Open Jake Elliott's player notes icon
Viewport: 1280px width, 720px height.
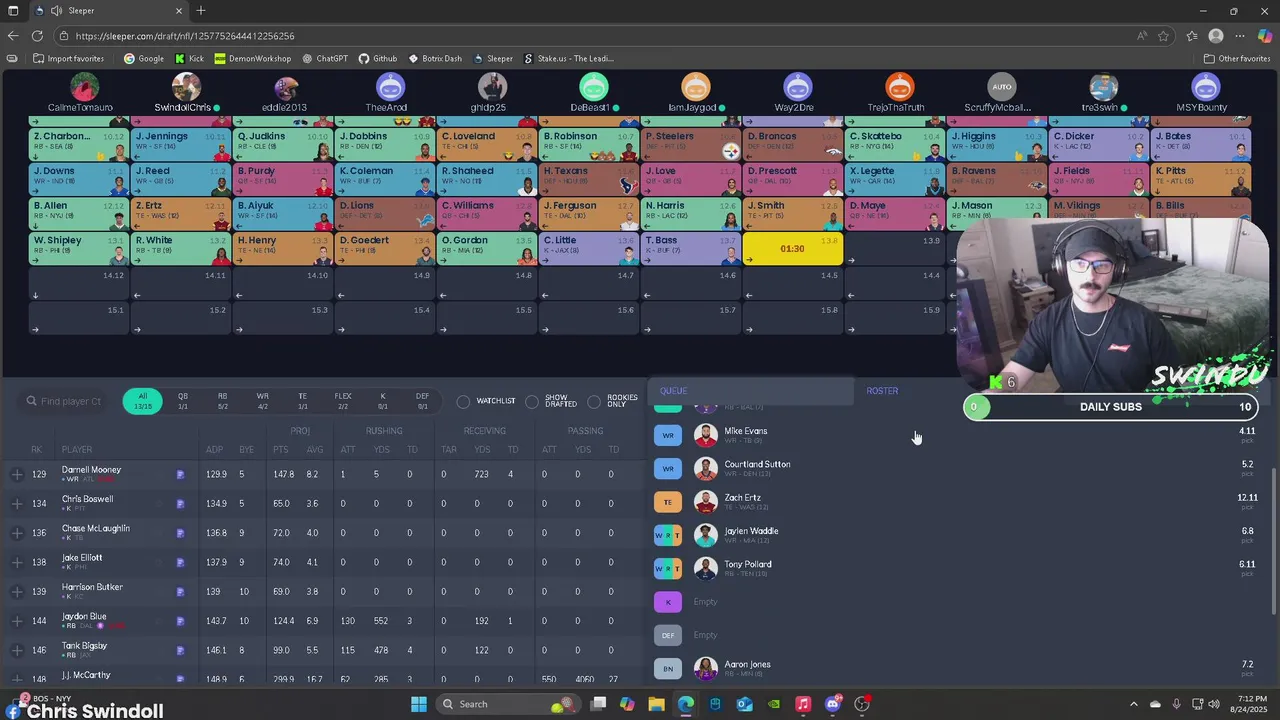point(180,562)
